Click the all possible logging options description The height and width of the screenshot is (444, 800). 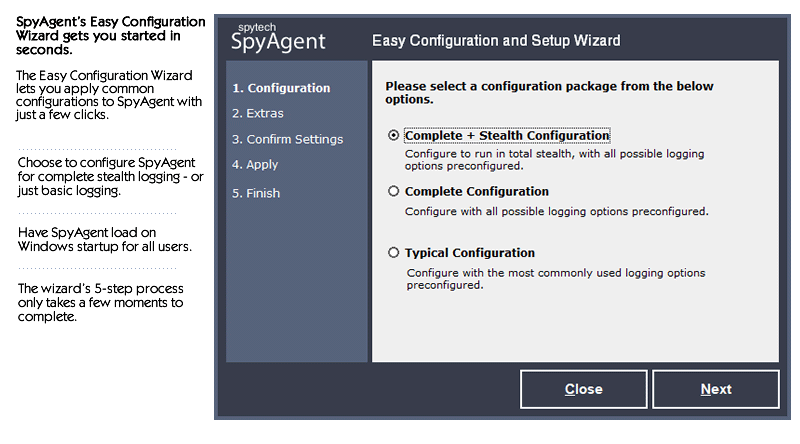(557, 211)
